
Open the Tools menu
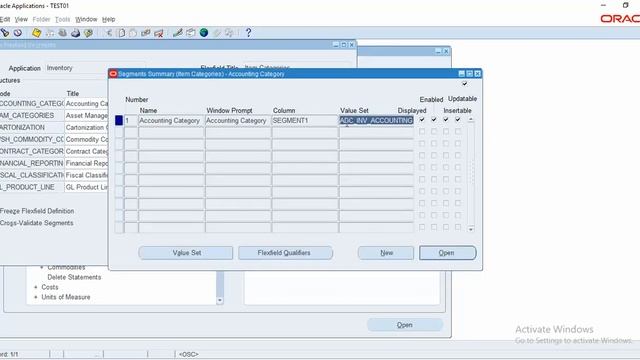click(62, 19)
